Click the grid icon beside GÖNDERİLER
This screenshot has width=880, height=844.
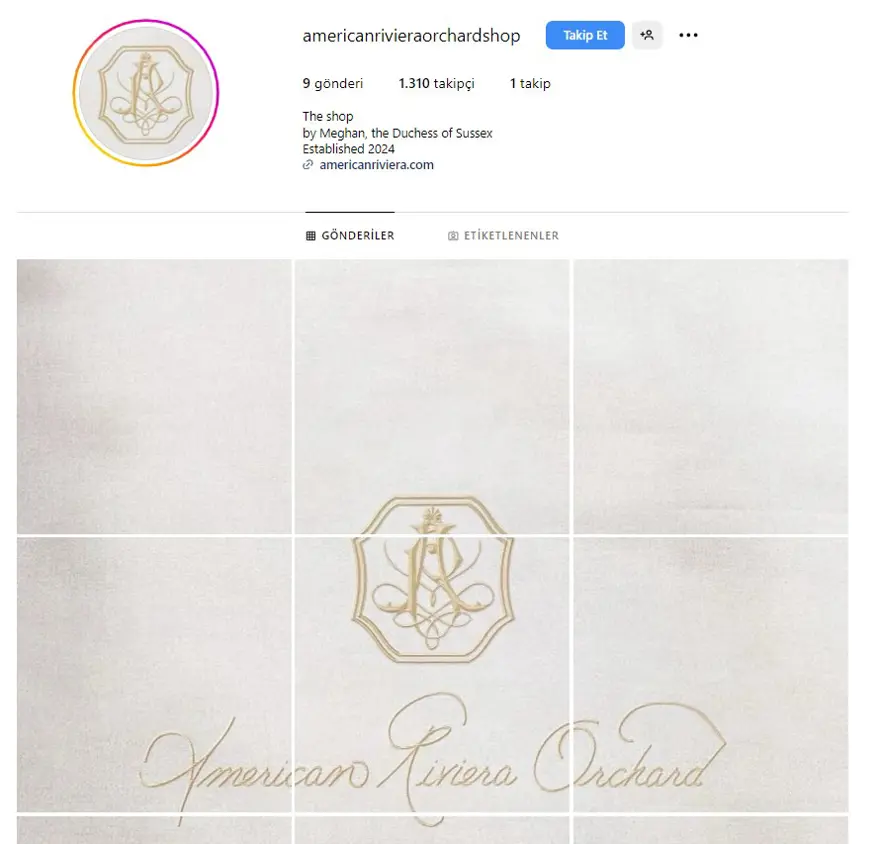(310, 236)
